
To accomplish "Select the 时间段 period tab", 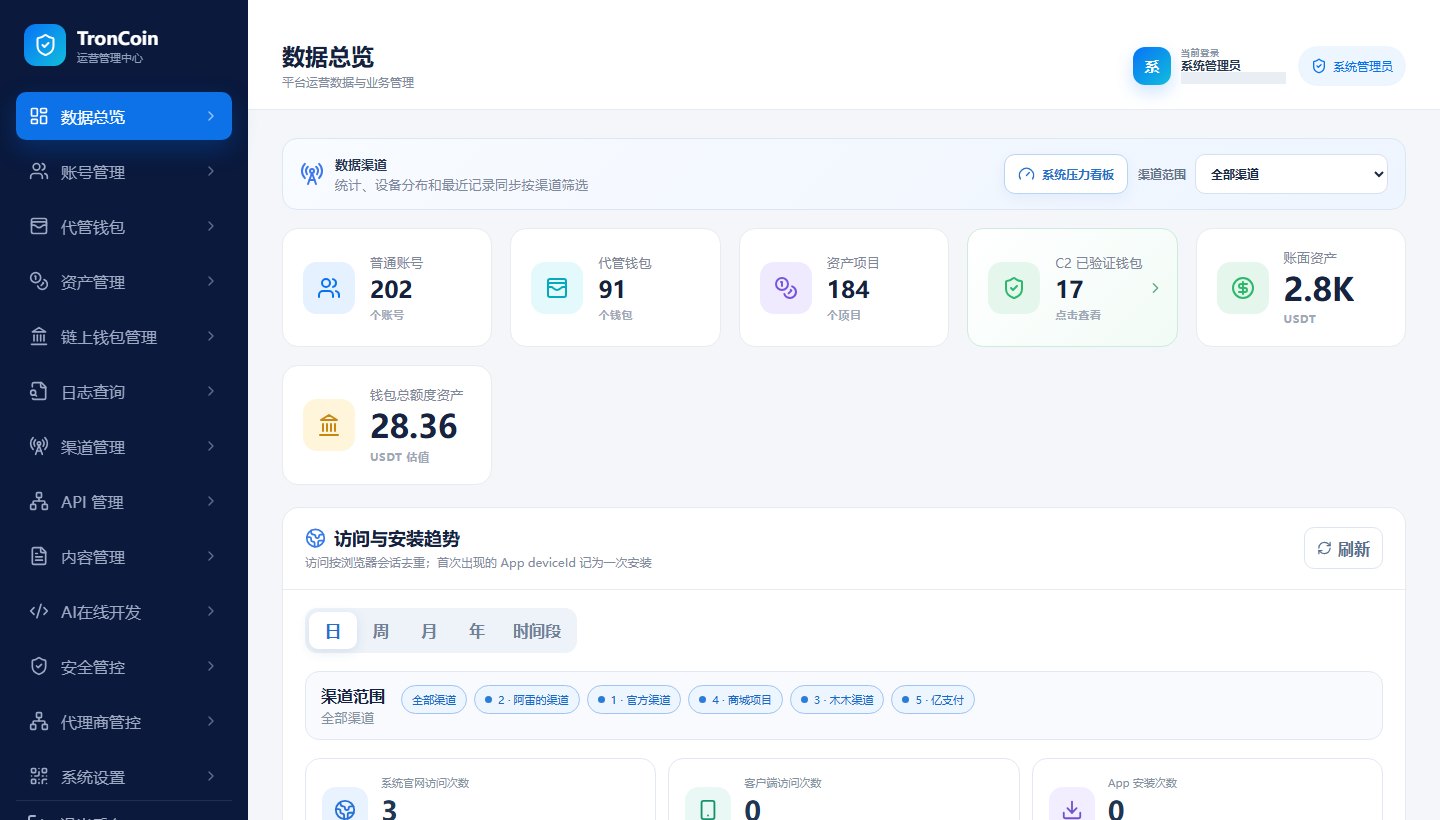I will click(x=537, y=631).
